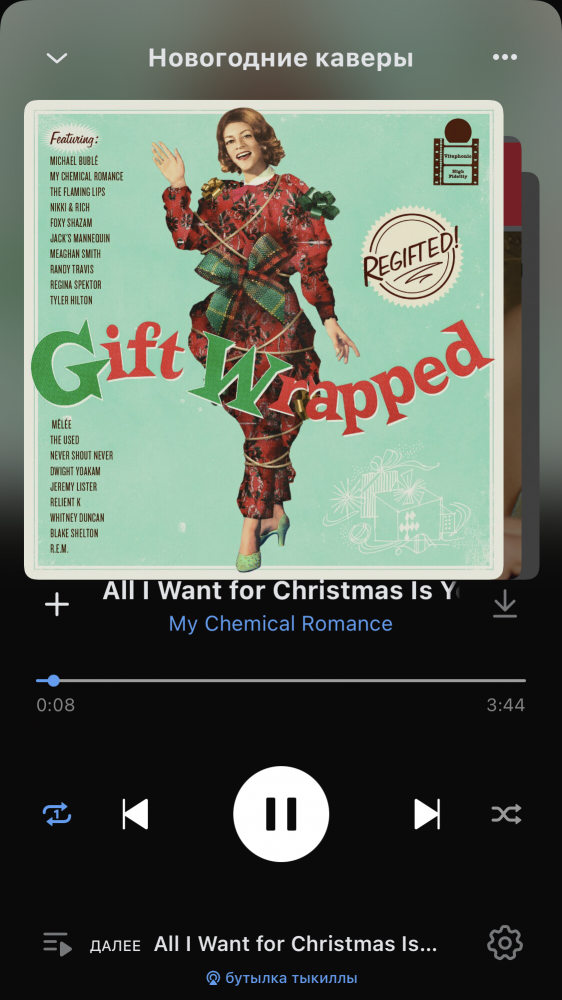Add track using the plus icon
Screen dimensions: 562x1000
pyautogui.click(x=57, y=605)
